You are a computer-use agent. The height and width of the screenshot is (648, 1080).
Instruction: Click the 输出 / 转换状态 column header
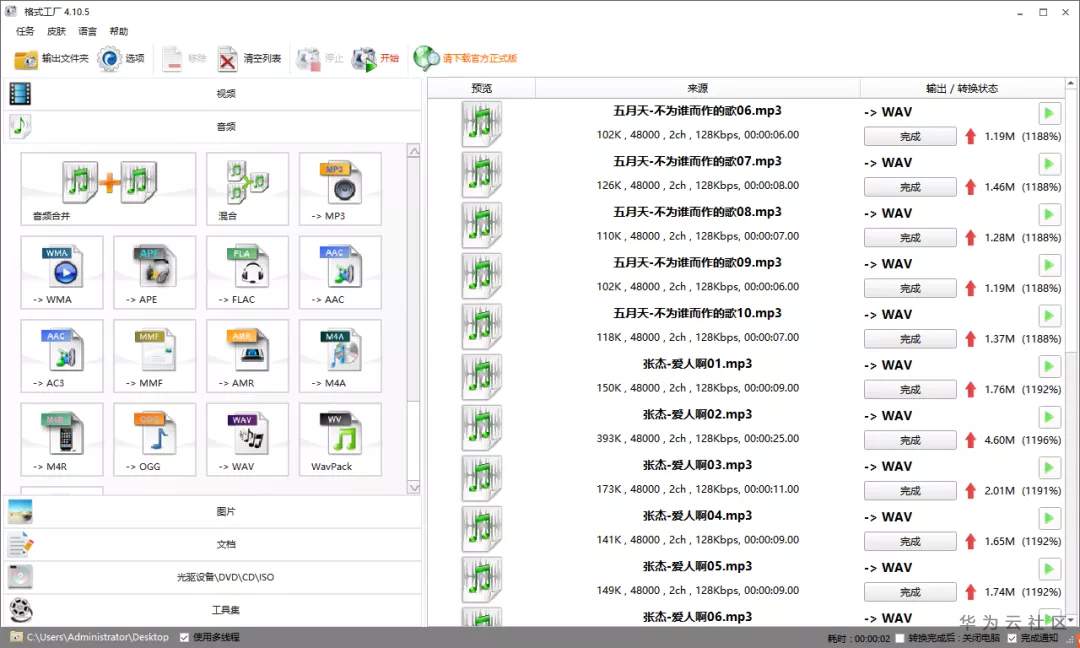pyautogui.click(x=962, y=88)
